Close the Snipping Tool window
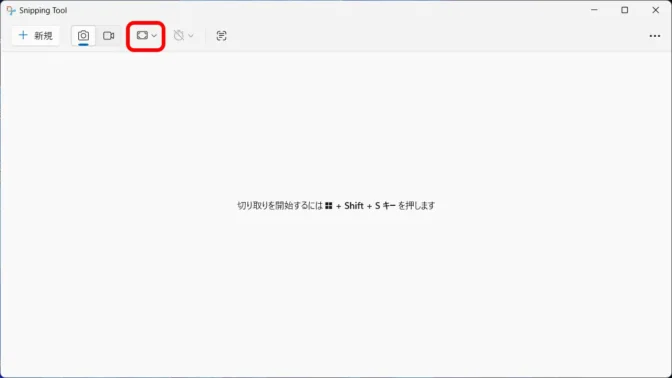Screen dimensions: 672x378 pyautogui.click(x=655, y=10)
